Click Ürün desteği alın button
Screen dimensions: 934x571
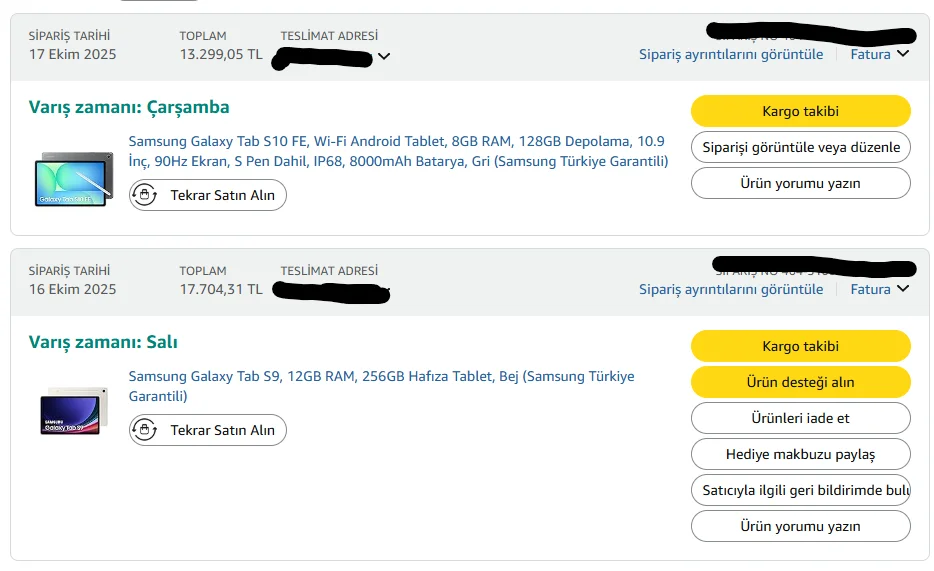(x=800, y=382)
